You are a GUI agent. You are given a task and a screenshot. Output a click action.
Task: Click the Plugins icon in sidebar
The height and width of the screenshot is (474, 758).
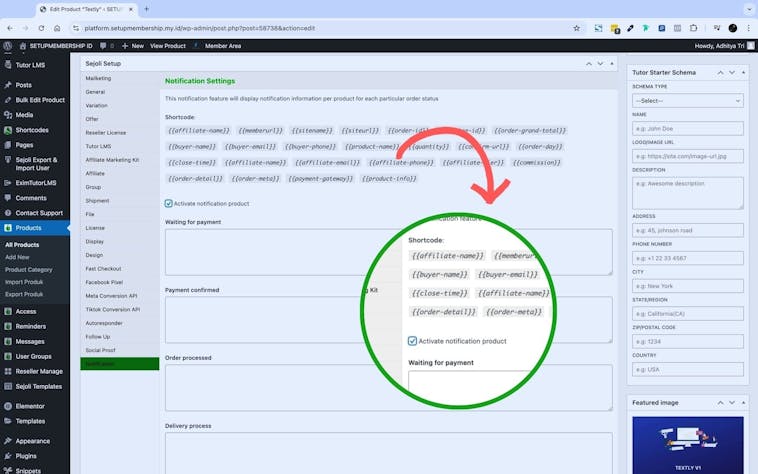point(7,455)
